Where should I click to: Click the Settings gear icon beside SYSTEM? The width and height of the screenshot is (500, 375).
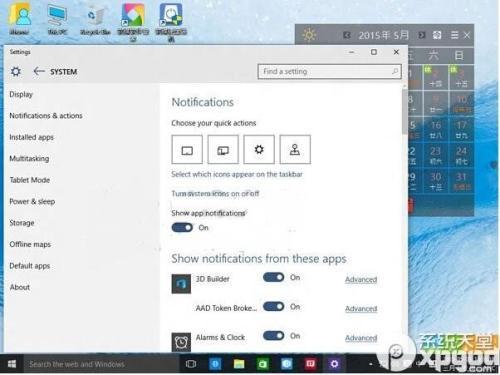[16, 71]
